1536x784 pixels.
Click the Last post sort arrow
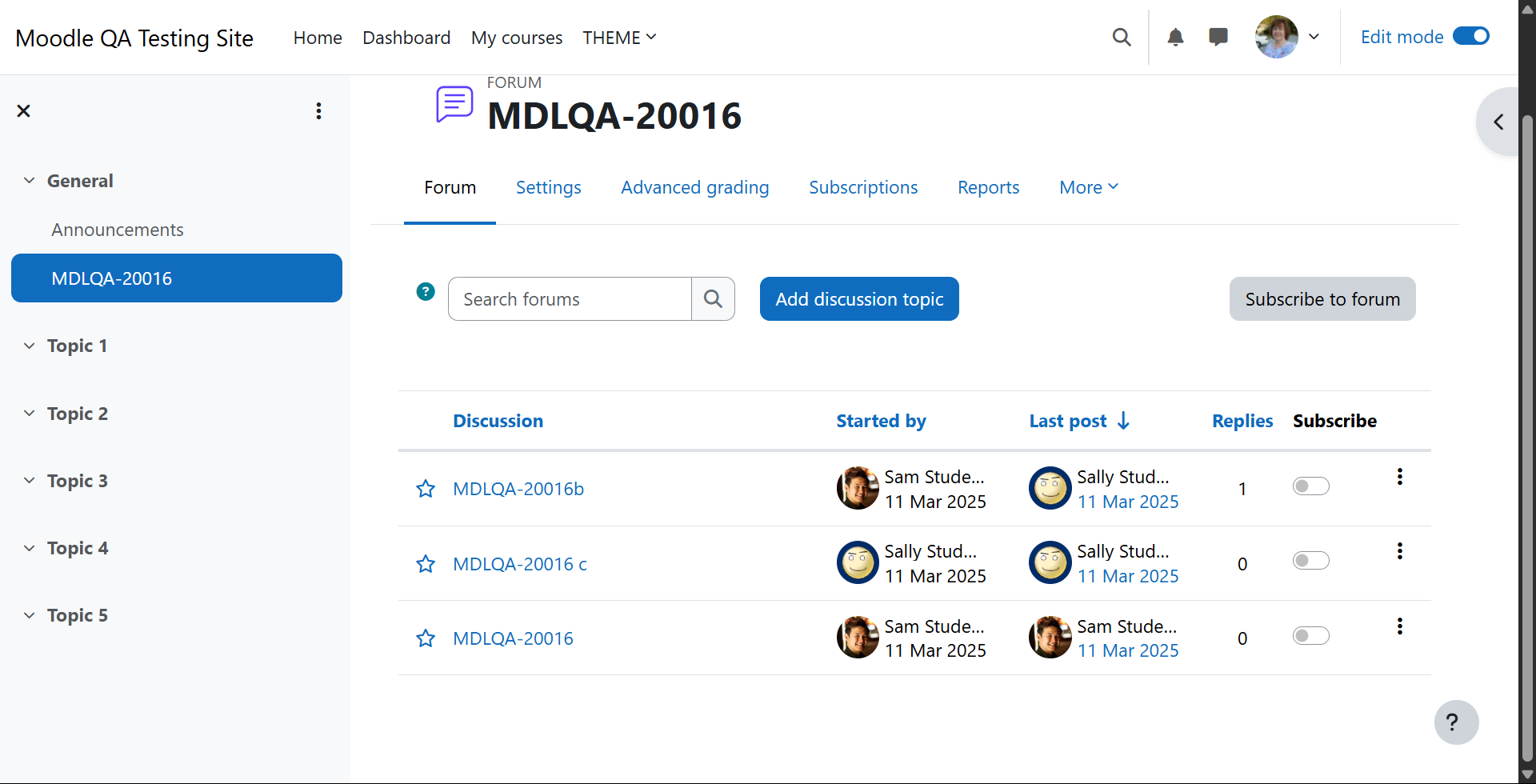coord(1124,421)
